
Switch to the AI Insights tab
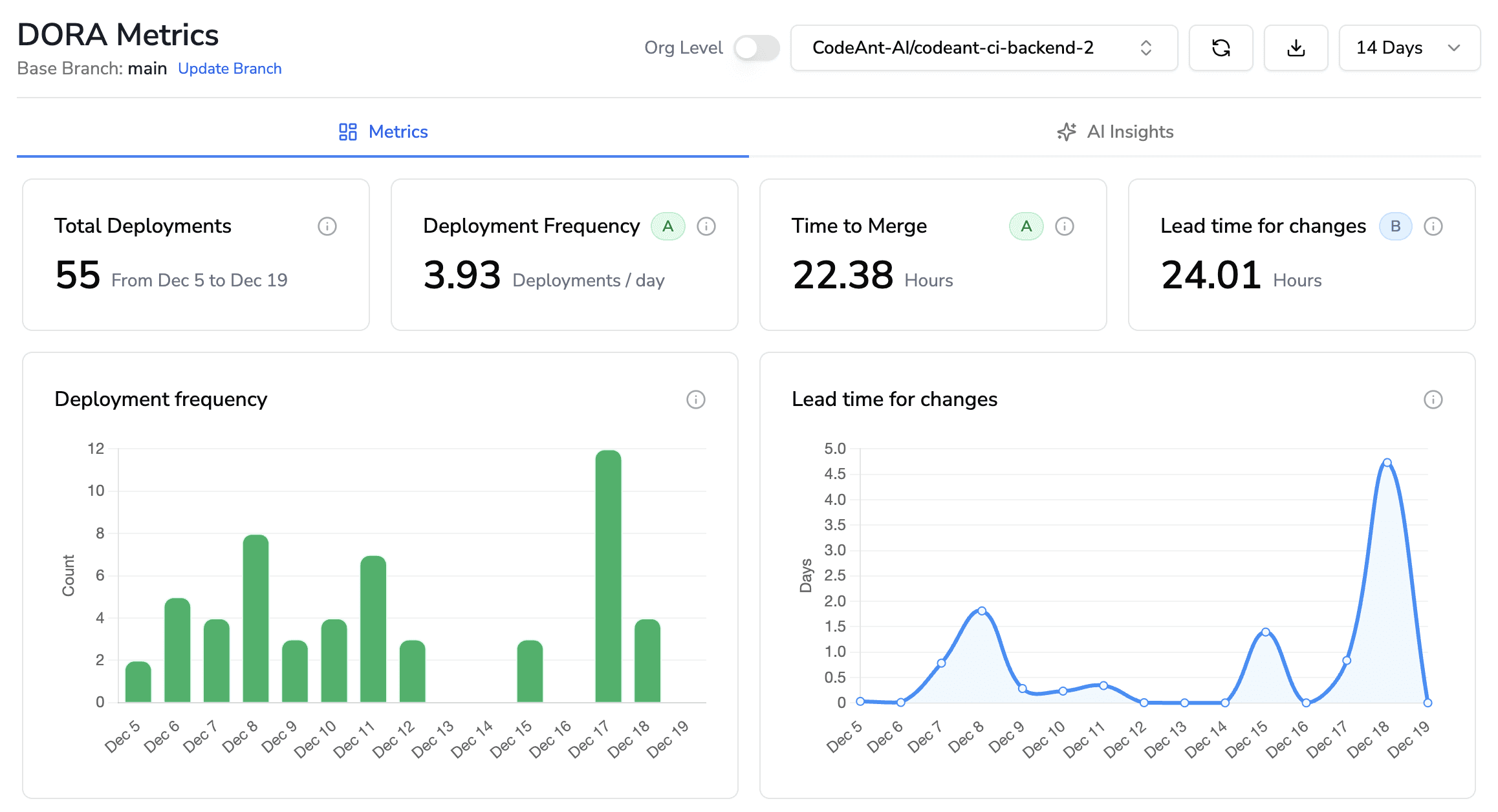click(x=1114, y=132)
